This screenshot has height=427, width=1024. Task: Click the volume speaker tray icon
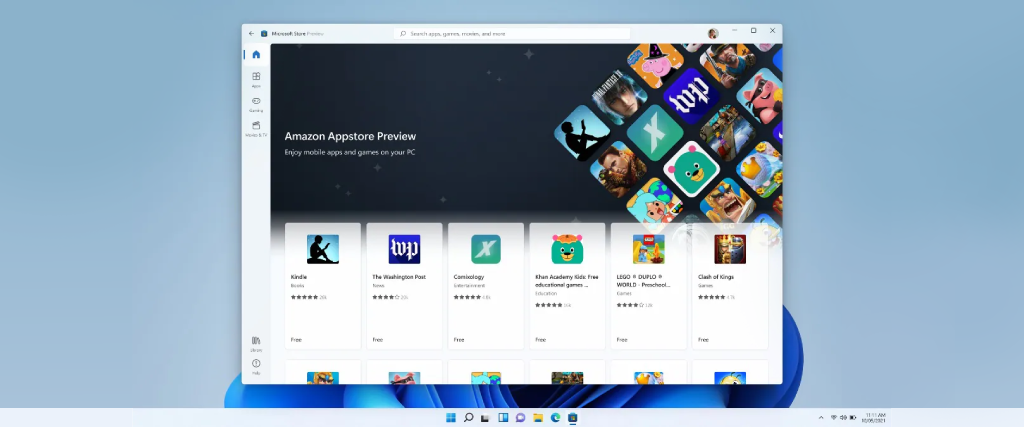(843, 418)
